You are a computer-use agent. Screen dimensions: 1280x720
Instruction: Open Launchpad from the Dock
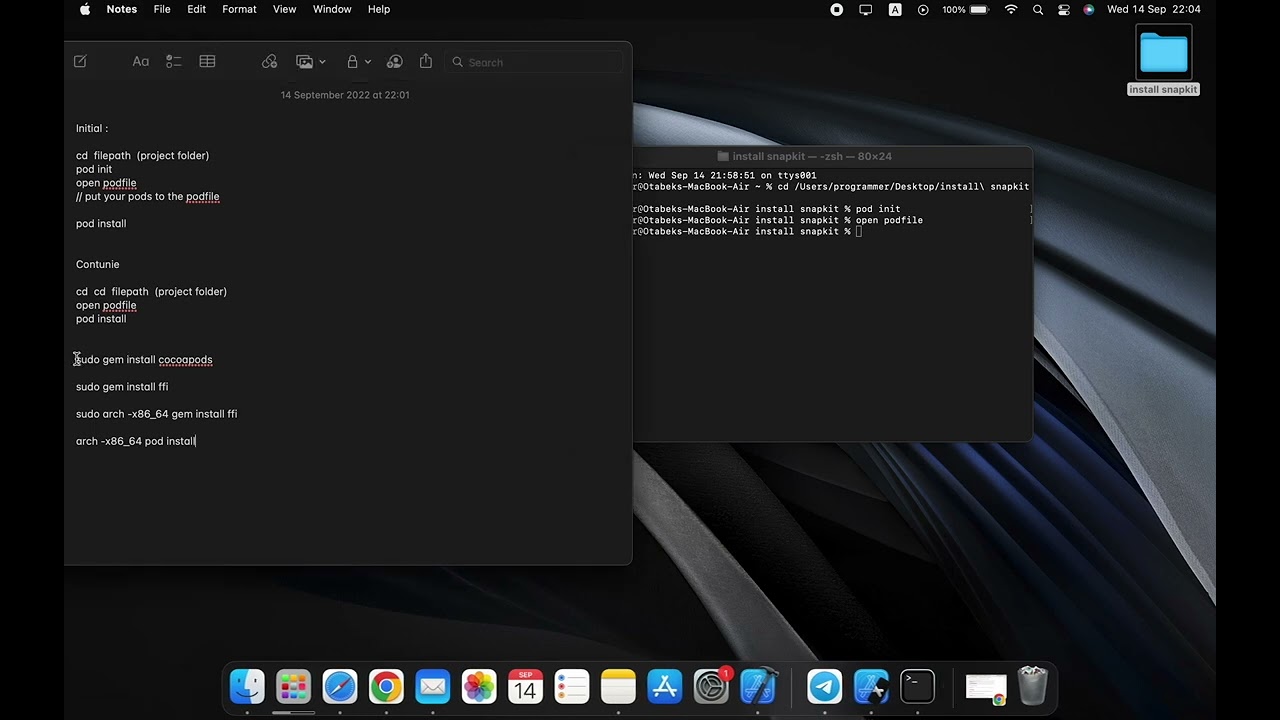tap(293, 686)
